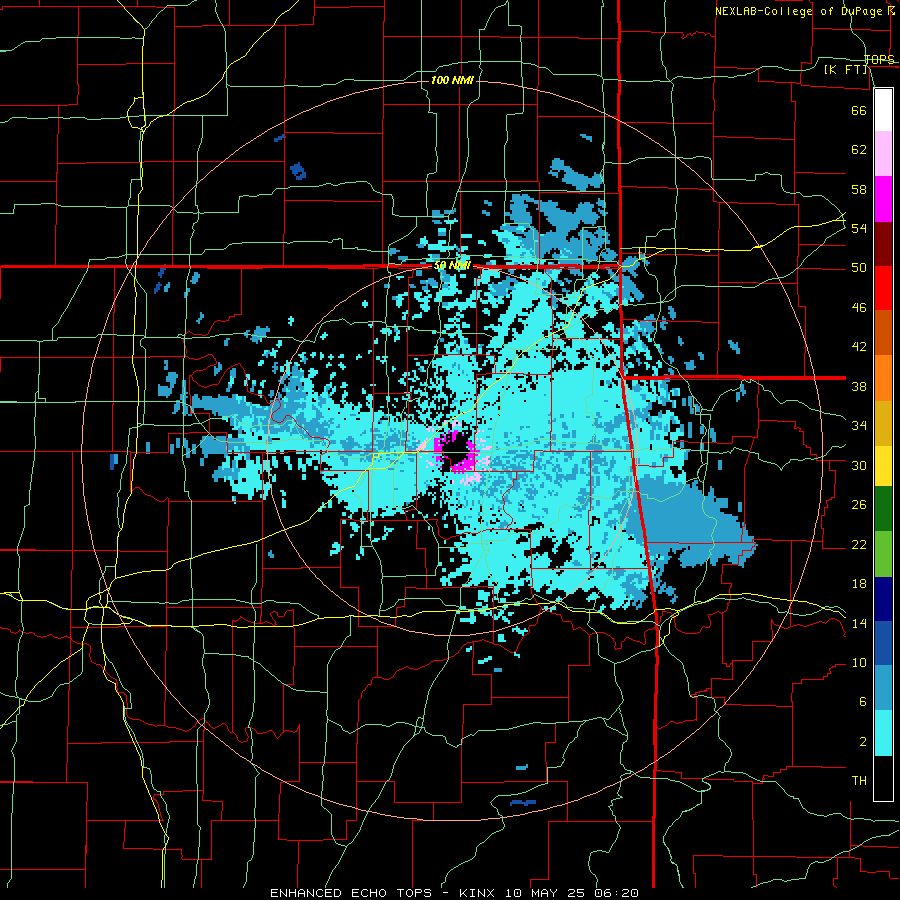
Task: Click the '100 NMI' range ring label
Action: click(452, 80)
